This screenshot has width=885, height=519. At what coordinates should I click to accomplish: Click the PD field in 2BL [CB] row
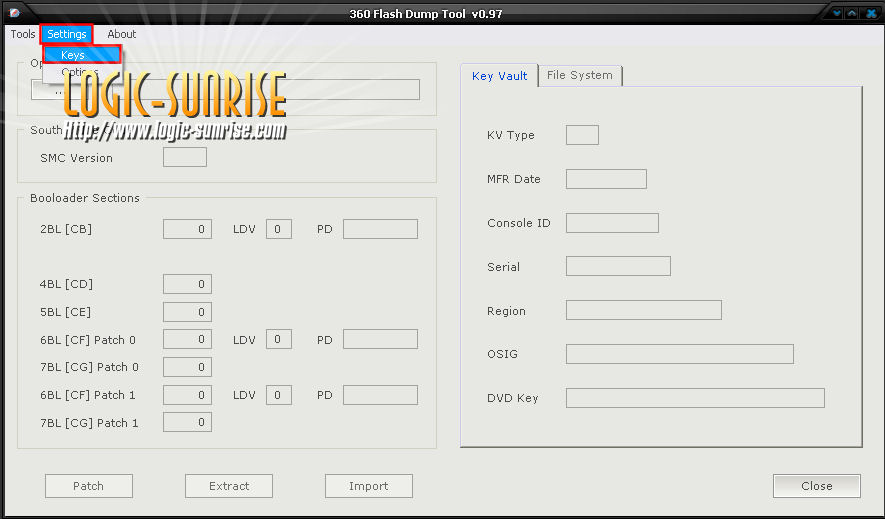point(380,229)
